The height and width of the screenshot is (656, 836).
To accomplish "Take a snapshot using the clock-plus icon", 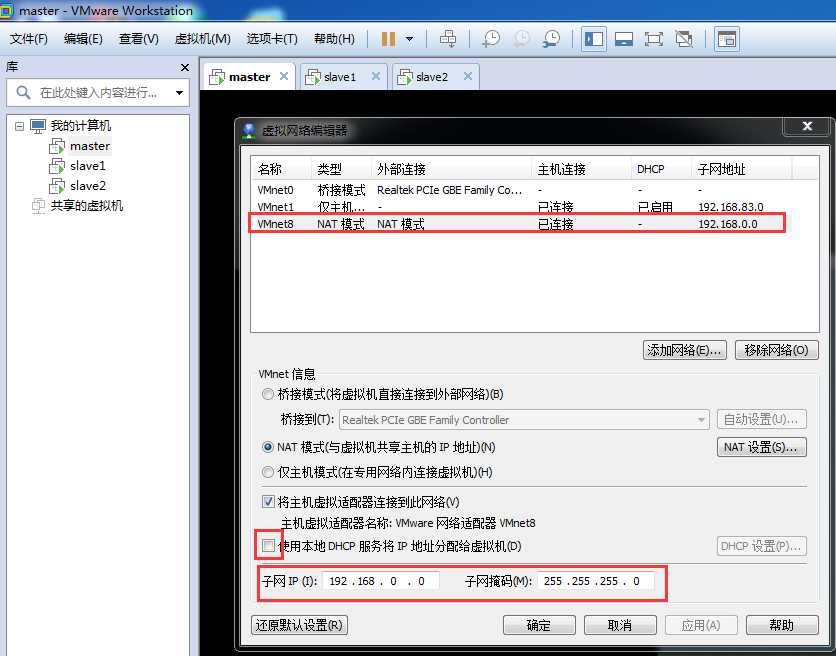I will pos(491,39).
